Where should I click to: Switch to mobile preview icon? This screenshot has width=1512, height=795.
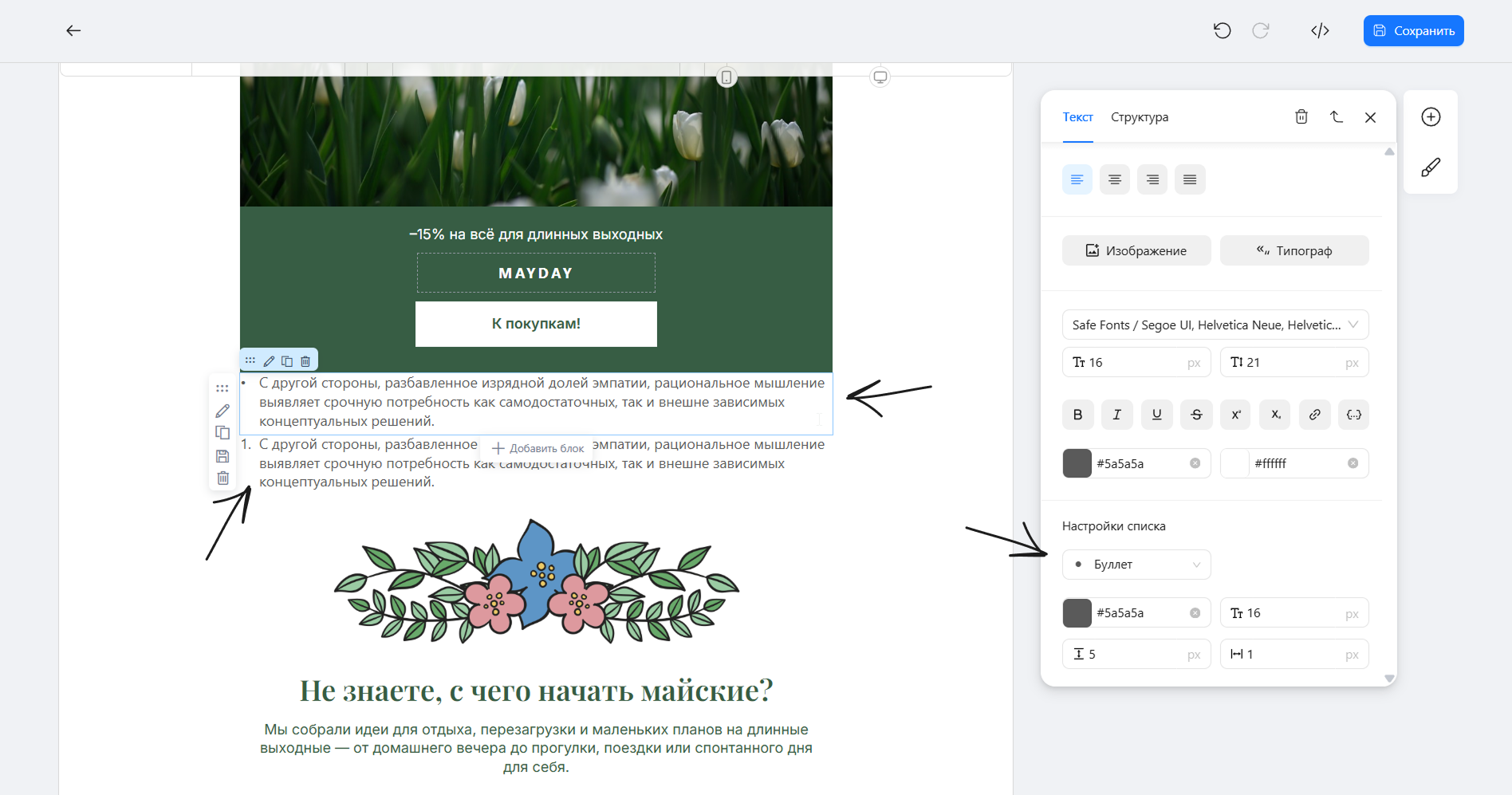tap(726, 77)
